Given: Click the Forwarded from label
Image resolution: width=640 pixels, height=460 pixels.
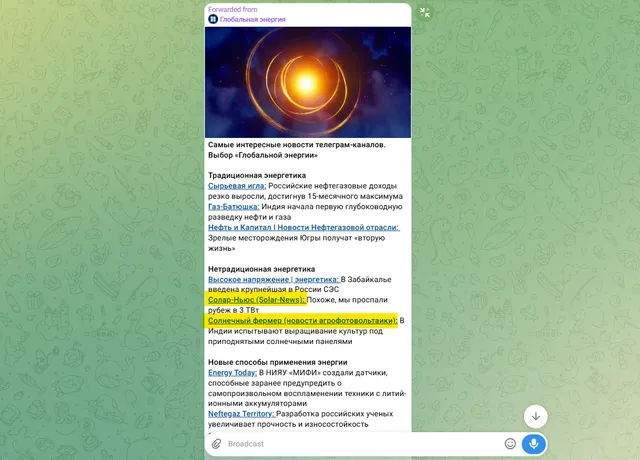Looking at the screenshot, I should pos(233,9).
